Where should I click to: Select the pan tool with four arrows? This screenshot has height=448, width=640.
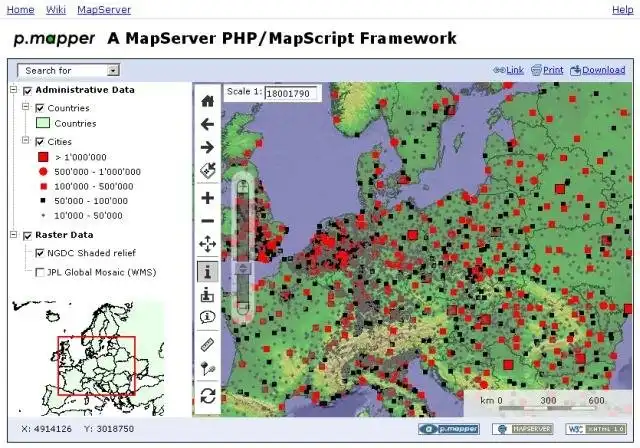208,244
